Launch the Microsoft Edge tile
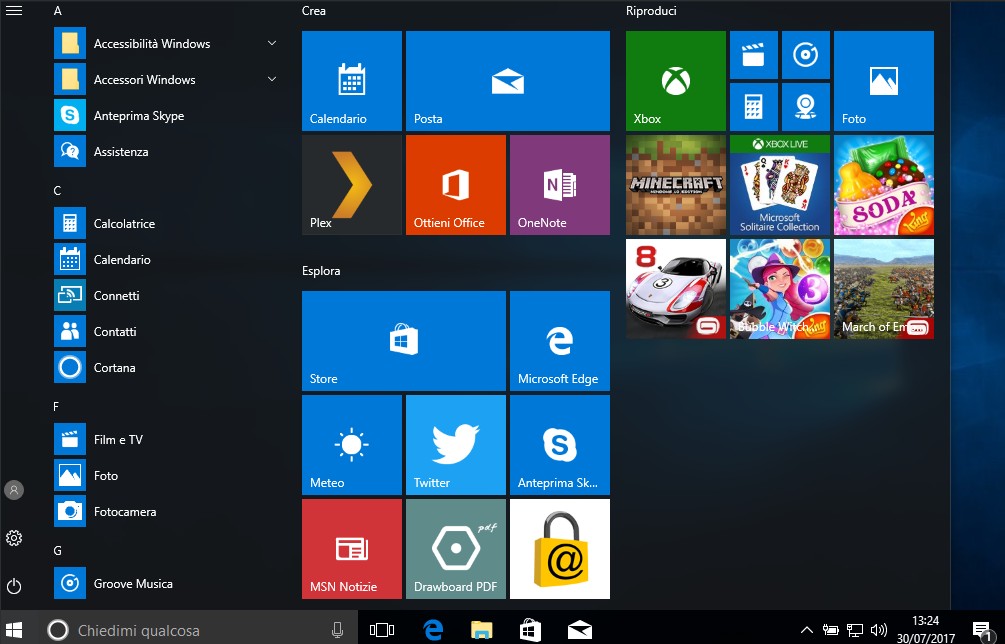The image size is (1005, 644). (560, 341)
